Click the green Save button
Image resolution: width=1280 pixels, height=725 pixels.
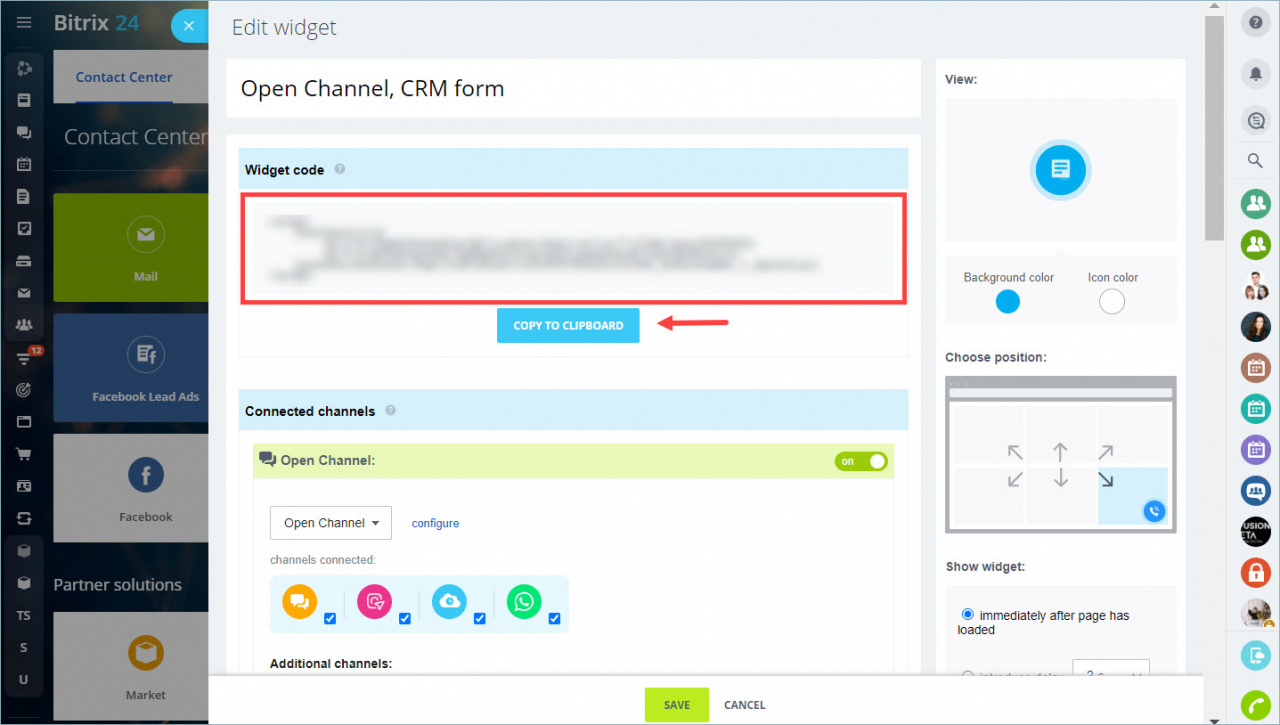(677, 705)
